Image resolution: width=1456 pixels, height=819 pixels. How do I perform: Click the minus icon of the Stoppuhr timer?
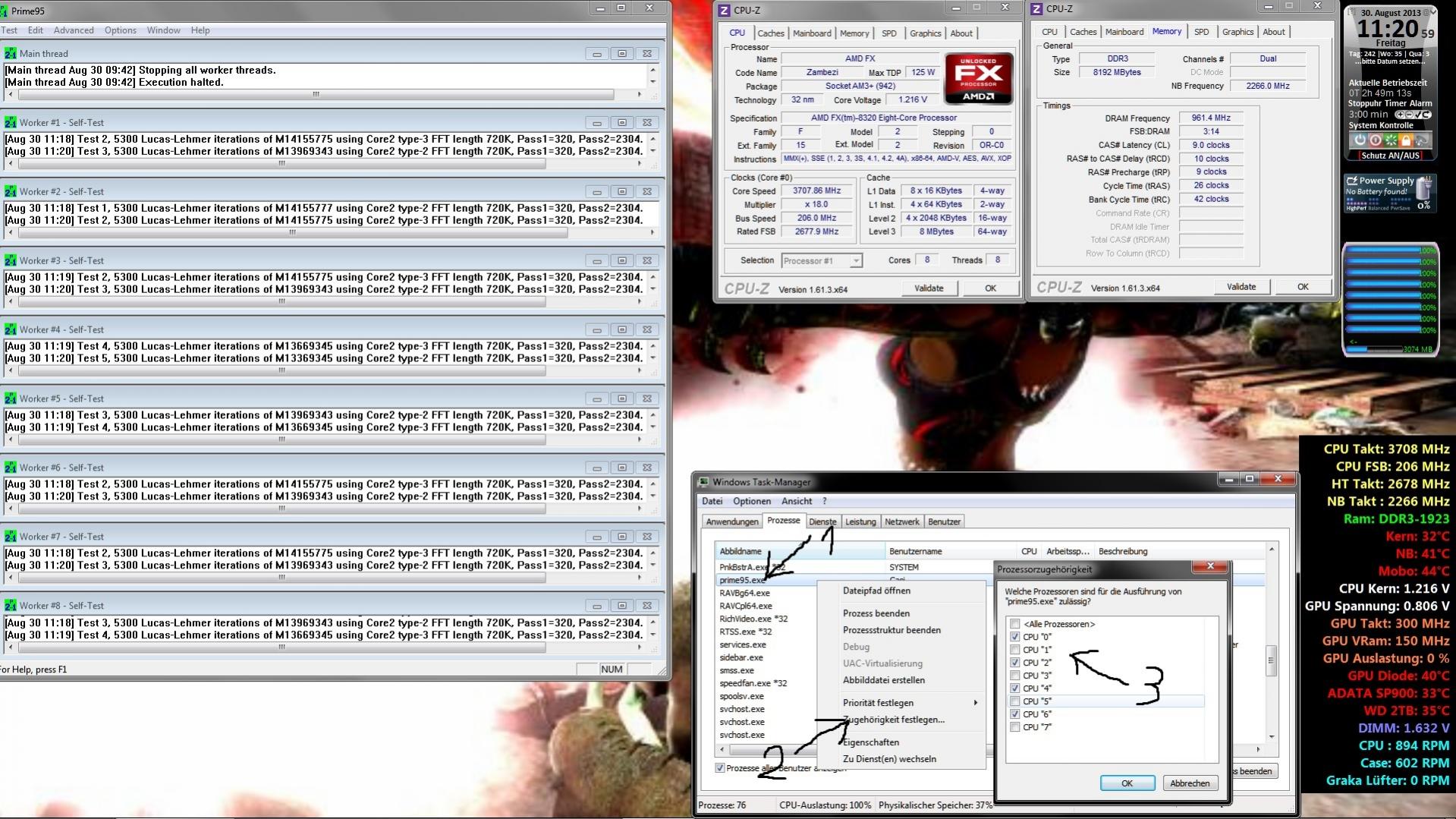coord(1409,115)
